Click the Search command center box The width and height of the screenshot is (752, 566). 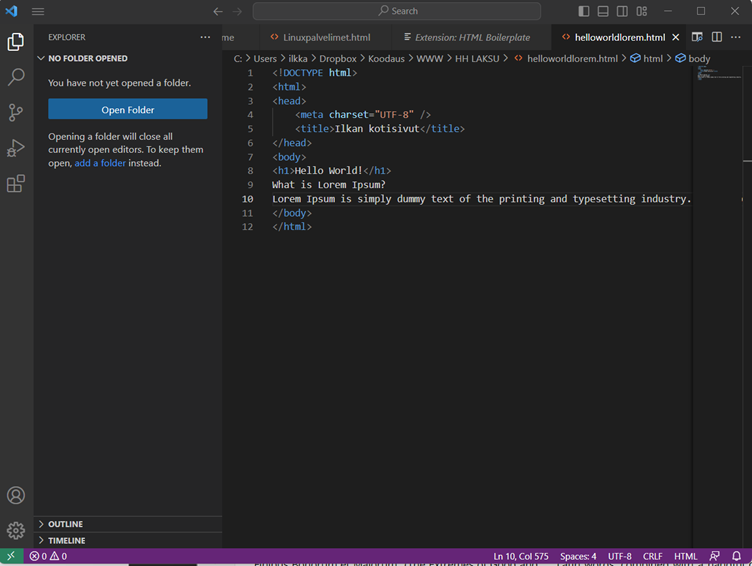[397, 11]
